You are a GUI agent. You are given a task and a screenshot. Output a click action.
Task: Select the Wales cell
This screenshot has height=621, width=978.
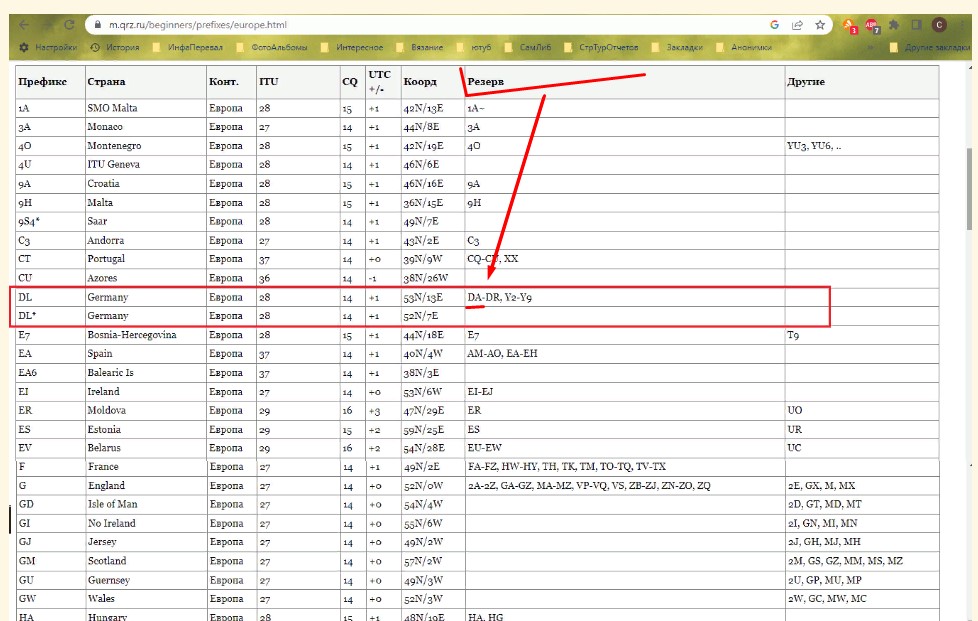(147, 599)
